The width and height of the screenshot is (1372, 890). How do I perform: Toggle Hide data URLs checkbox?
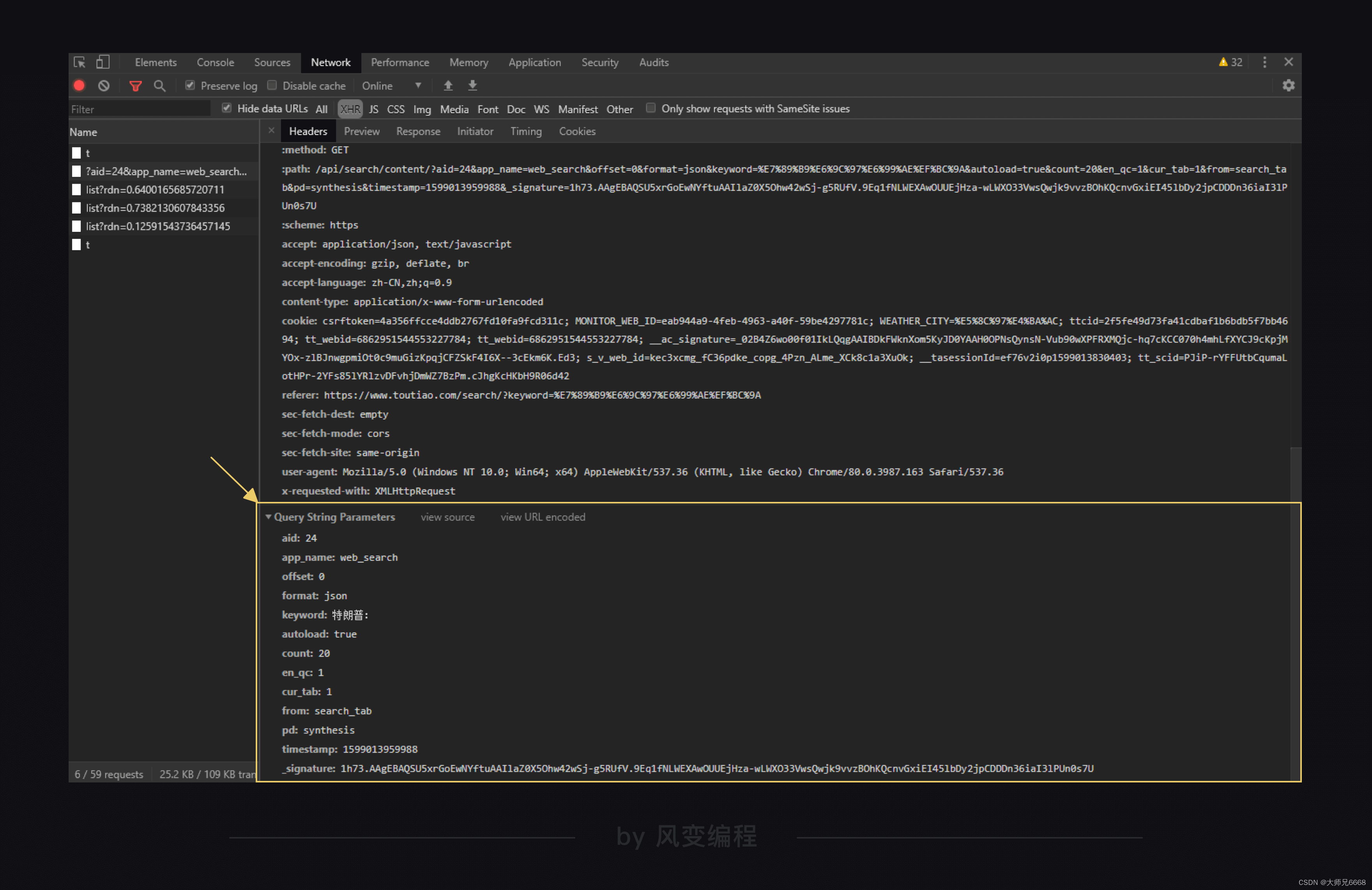(227, 108)
